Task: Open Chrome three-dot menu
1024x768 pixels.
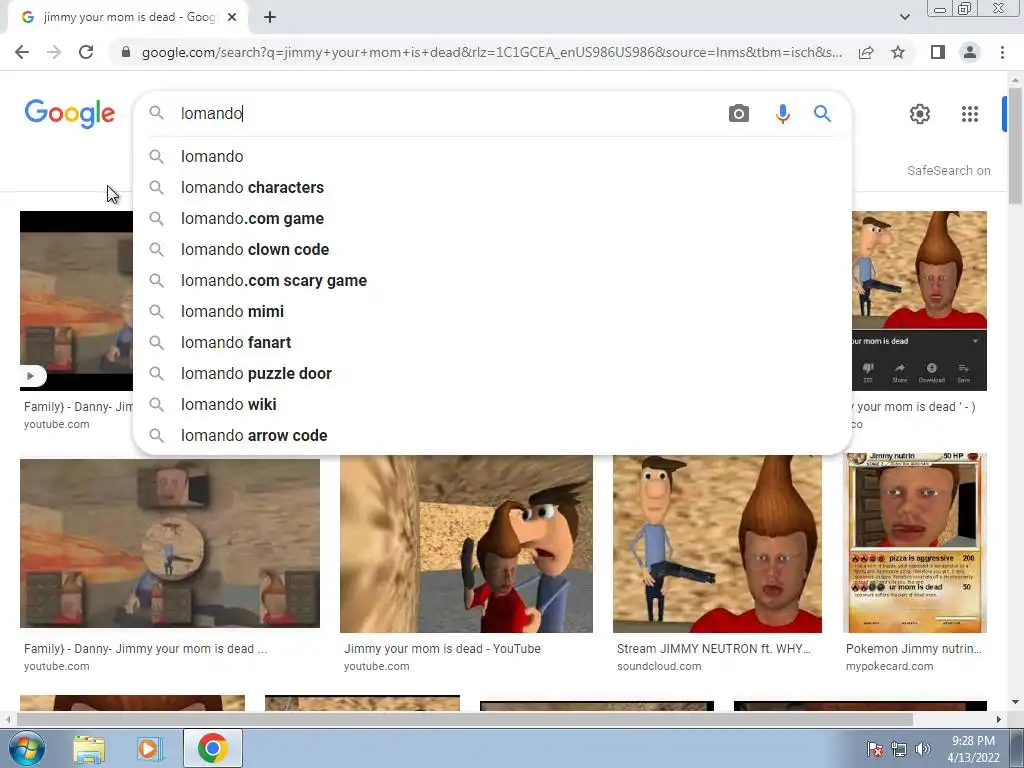Action: (1002, 52)
